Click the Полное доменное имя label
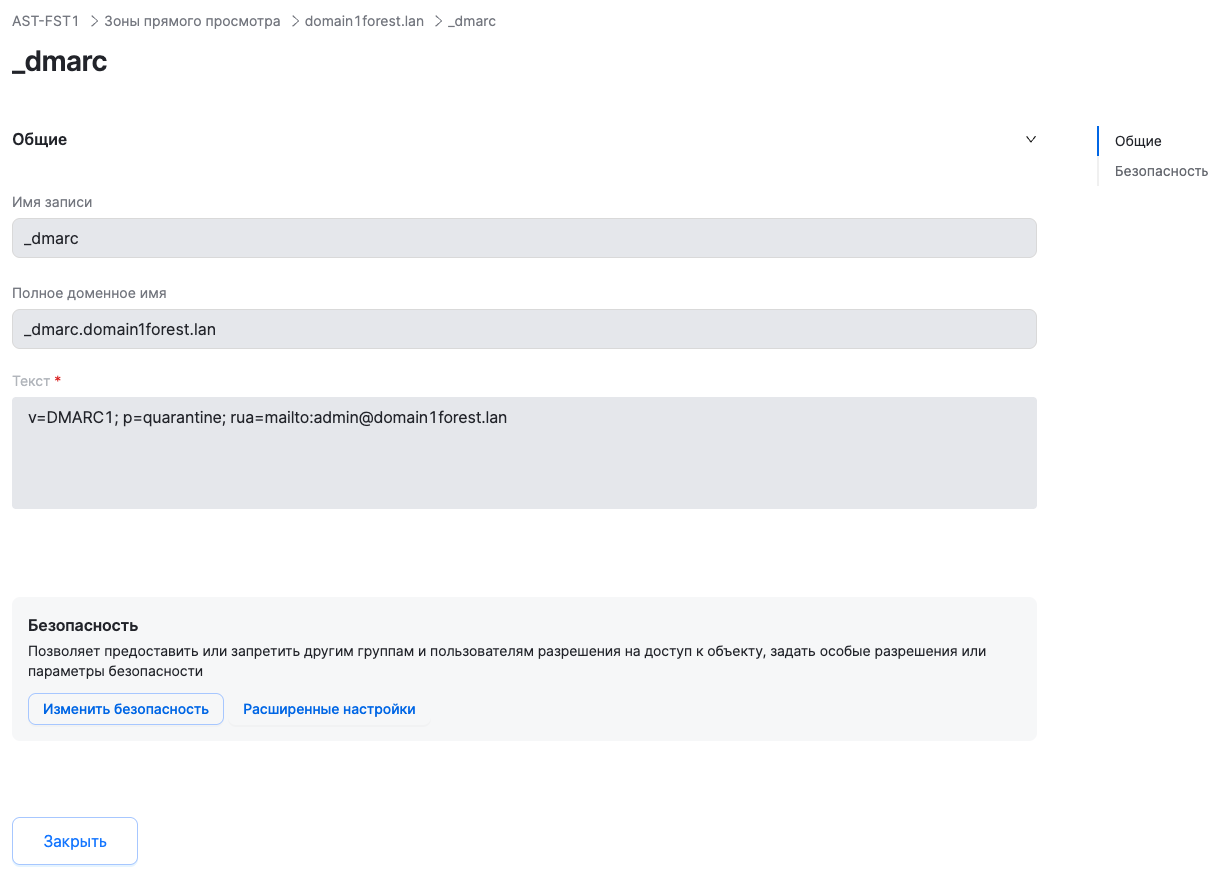1224x882 pixels. (89, 294)
